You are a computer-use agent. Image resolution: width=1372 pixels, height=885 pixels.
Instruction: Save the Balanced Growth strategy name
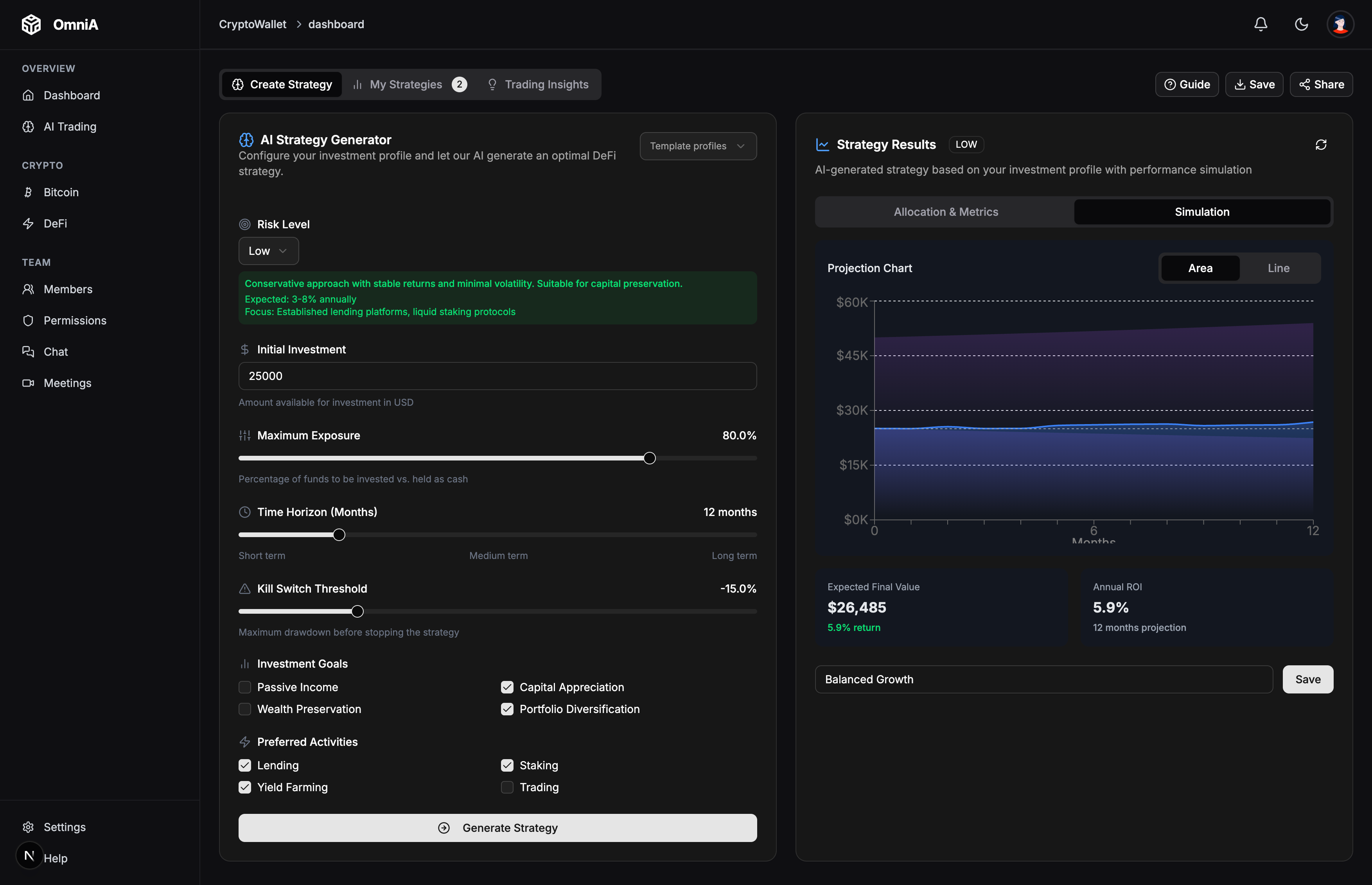[1307, 679]
